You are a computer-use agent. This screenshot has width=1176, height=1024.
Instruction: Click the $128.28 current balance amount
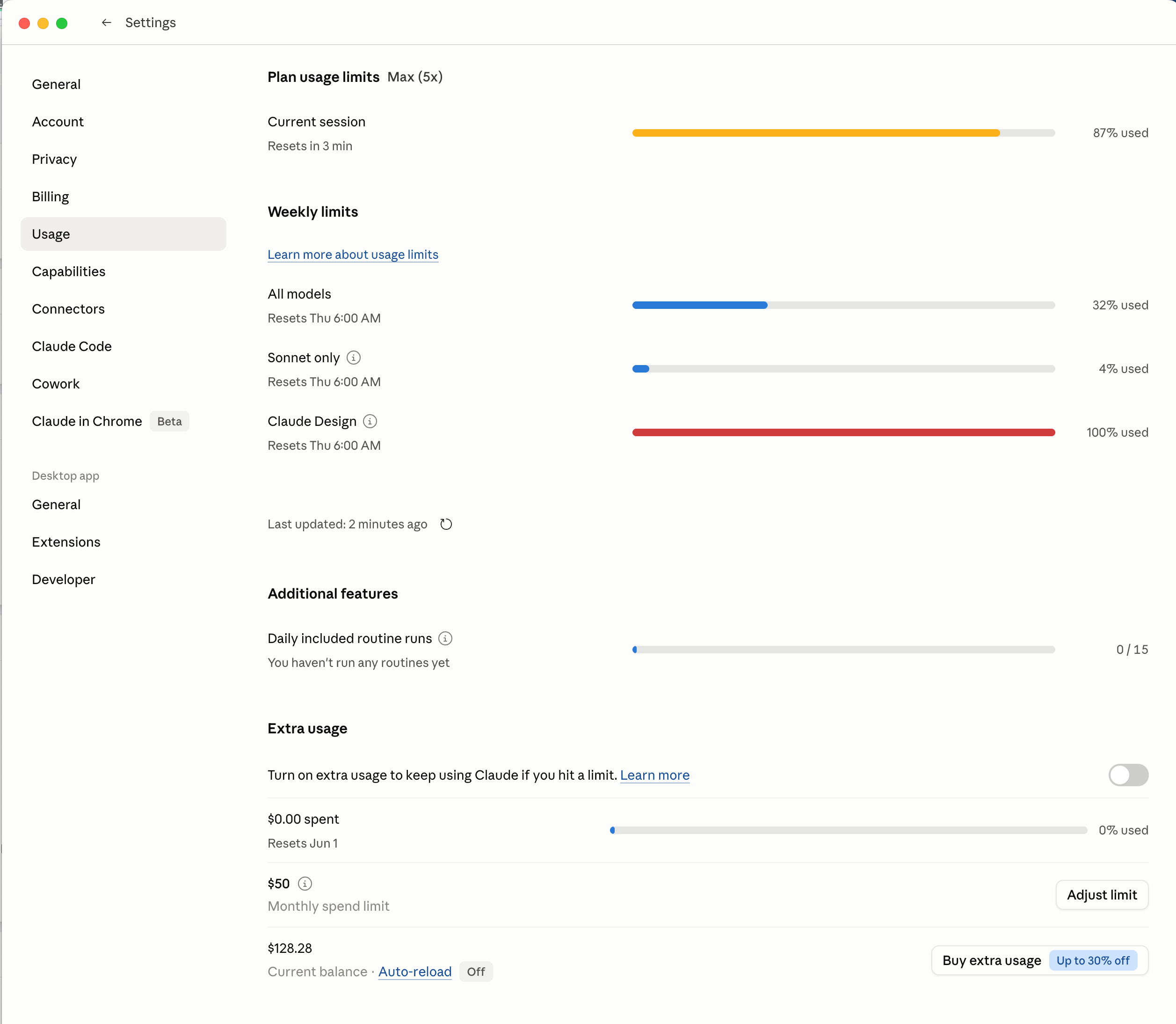pos(290,949)
